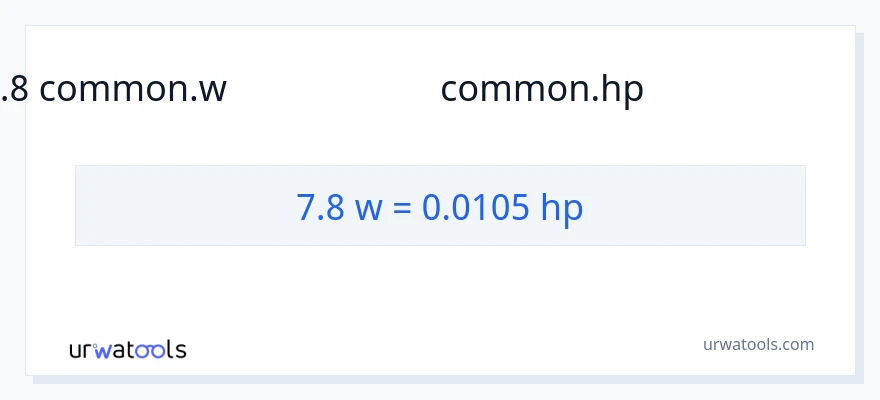Click the 'hp' suffix of the common.hp label
The height and width of the screenshot is (400, 880).
[622, 91]
